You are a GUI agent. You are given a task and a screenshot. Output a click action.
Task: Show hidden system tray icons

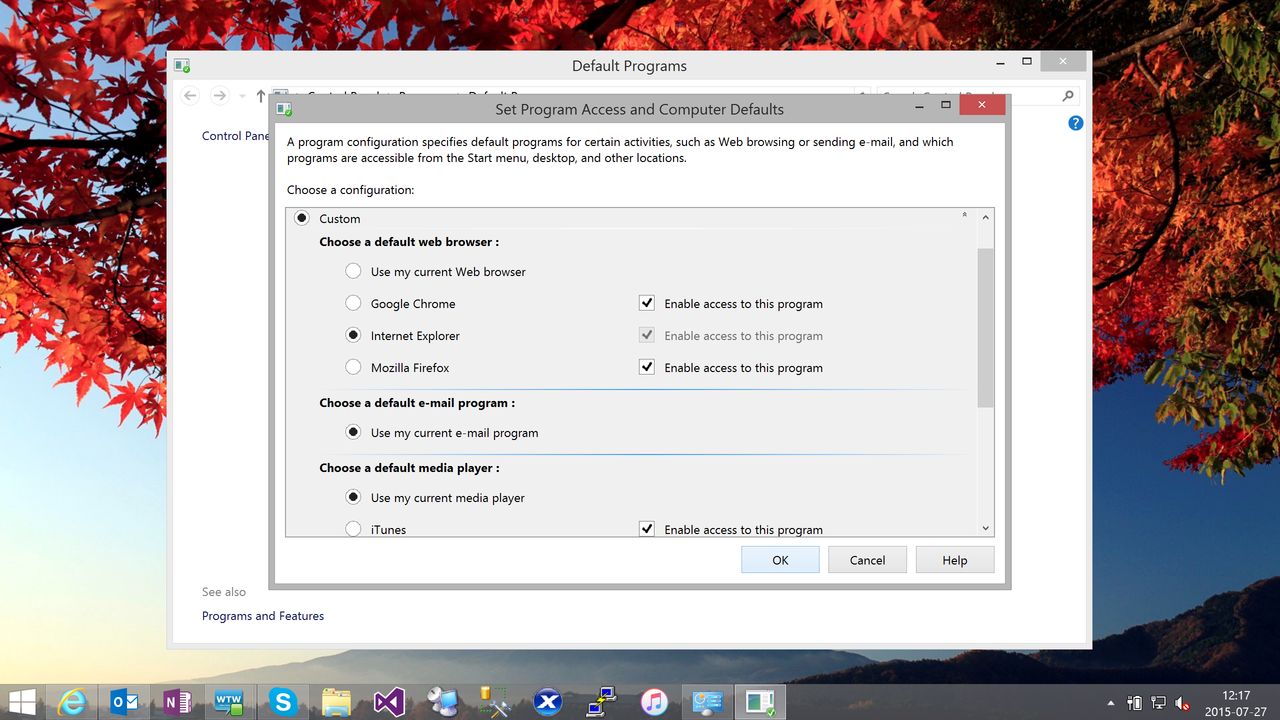click(x=1111, y=703)
